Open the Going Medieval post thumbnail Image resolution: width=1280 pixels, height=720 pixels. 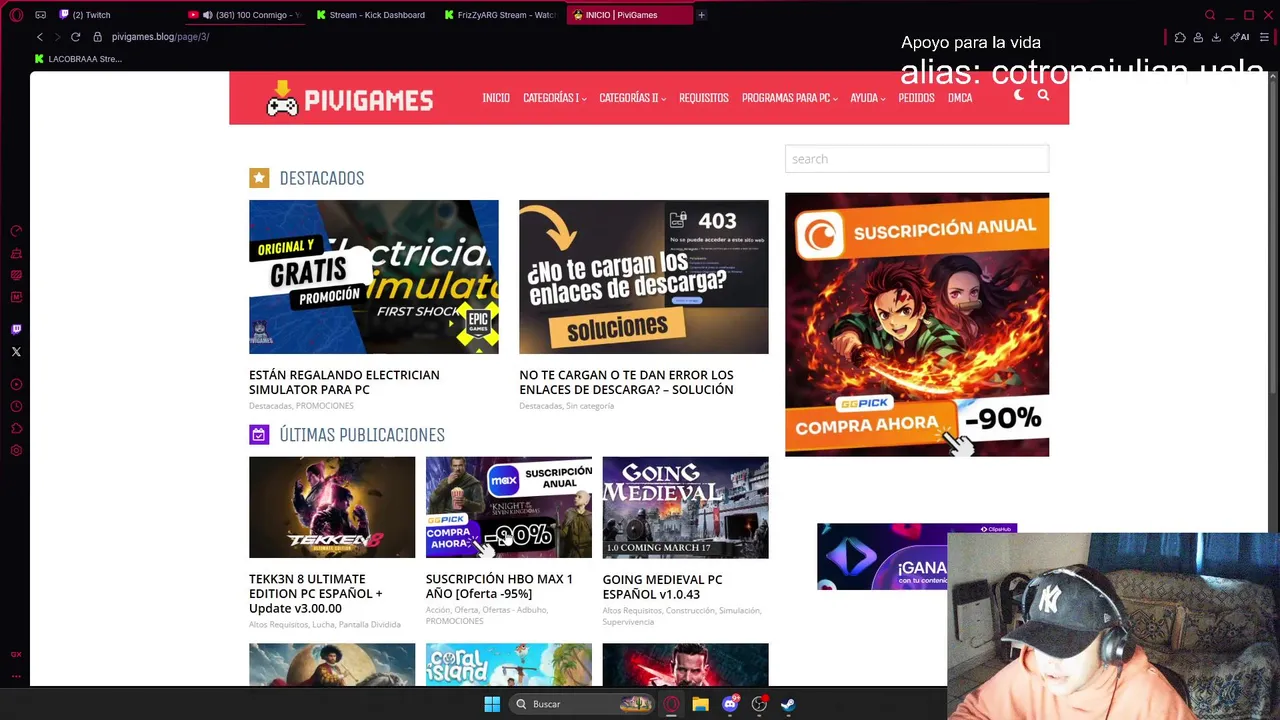(x=685, y=507)
